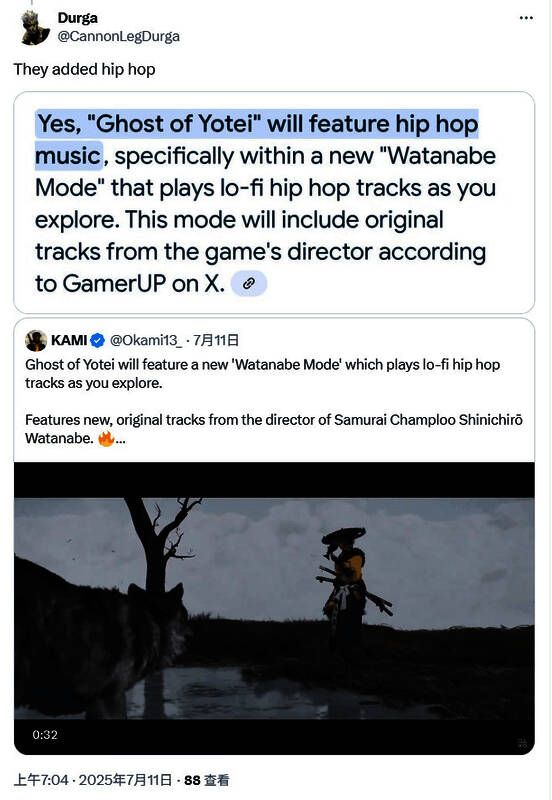
Task: Click the 88 查看 view count
Action: [207, 780]
